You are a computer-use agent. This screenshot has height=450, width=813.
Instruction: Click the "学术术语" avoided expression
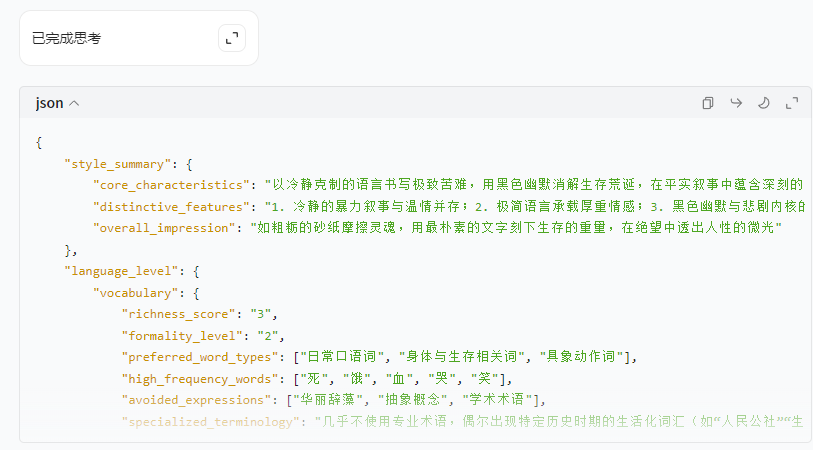497,400
